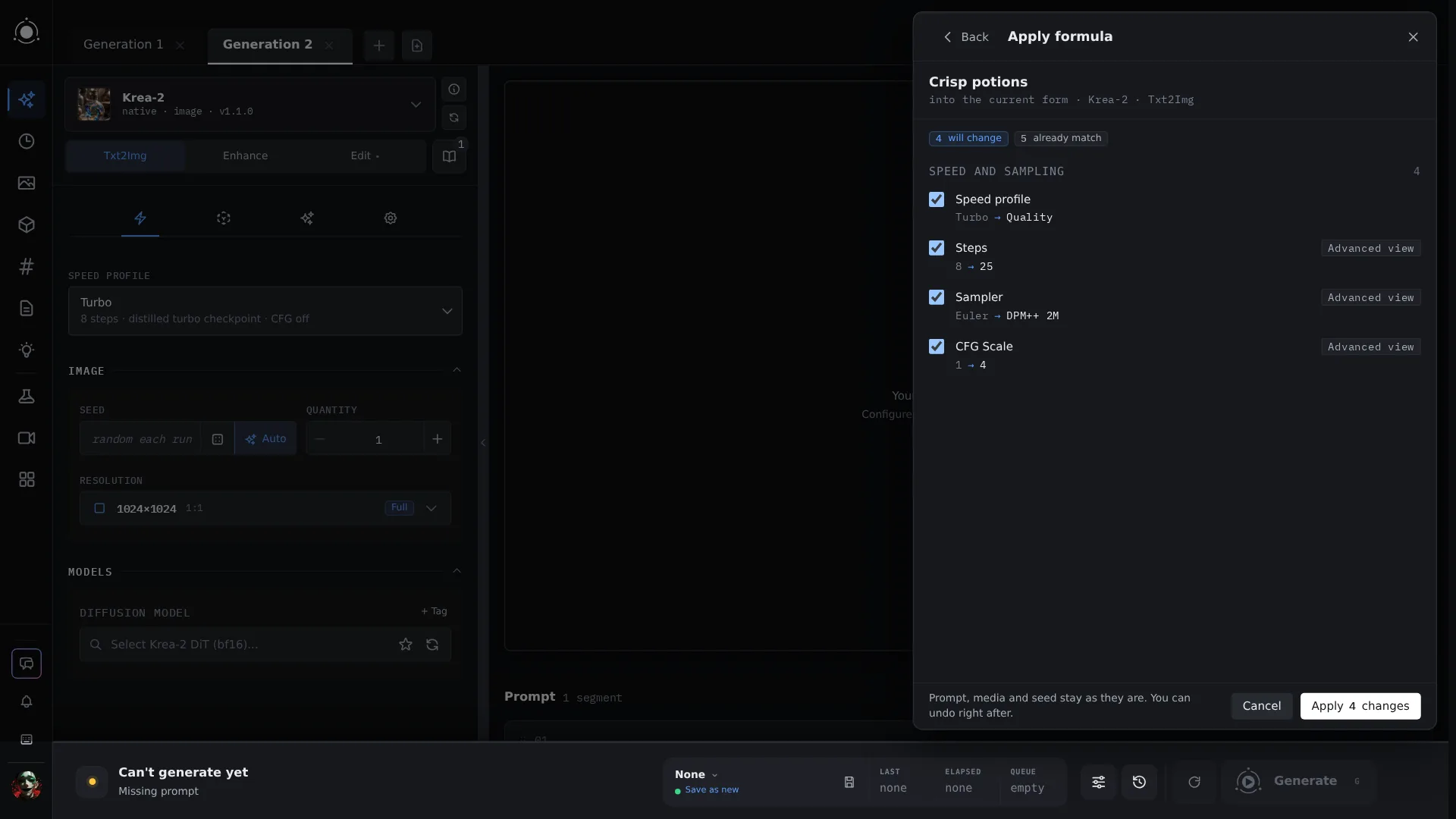Open the formula book icon with badge
The height and width of the screenshot is (819, 1456).
[x=449, y=156]
